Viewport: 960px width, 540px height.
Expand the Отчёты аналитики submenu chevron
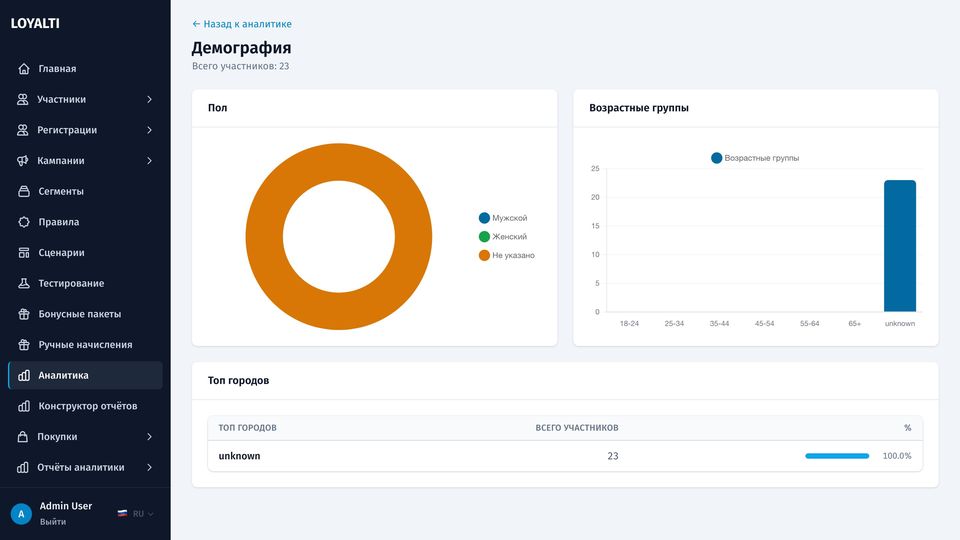pos(149,467)
